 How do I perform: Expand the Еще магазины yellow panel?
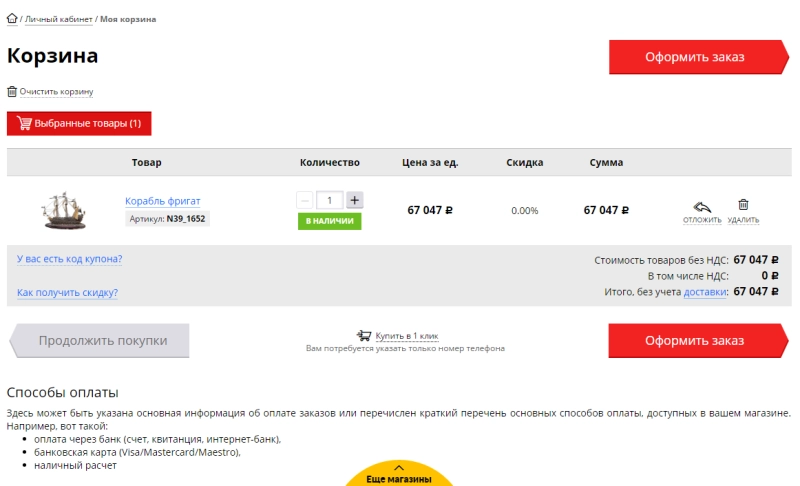point(398,474)
